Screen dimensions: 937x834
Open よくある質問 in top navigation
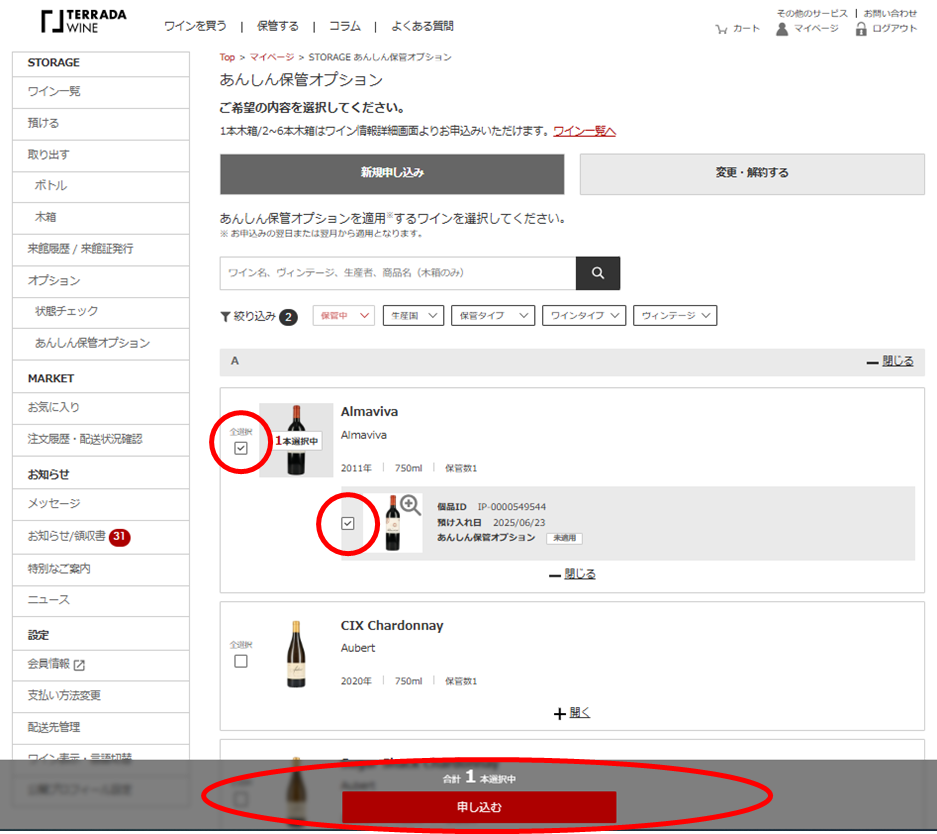(422, 26)
